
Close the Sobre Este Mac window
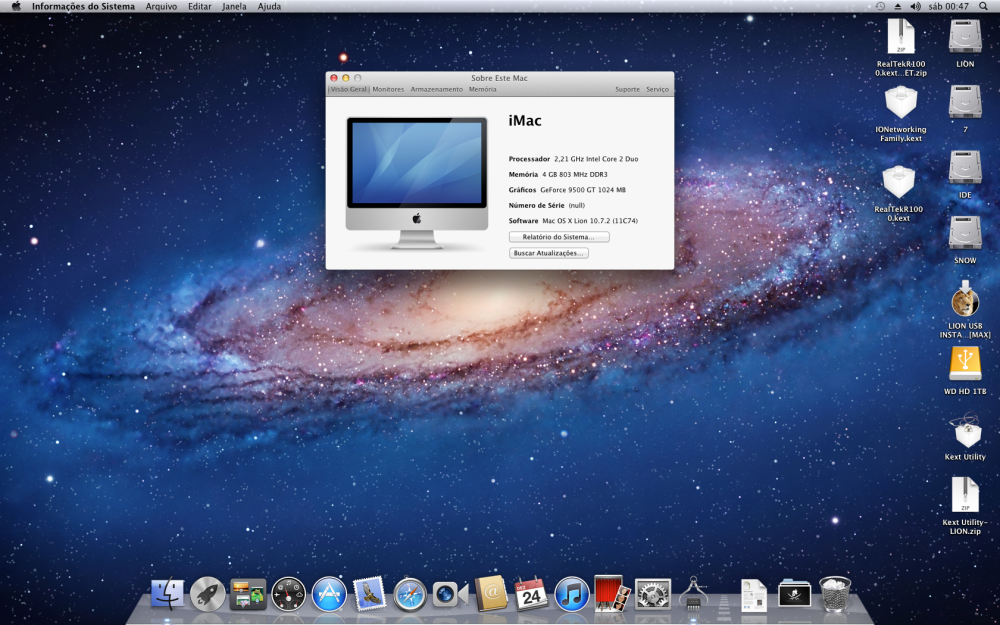click(334, 78)
